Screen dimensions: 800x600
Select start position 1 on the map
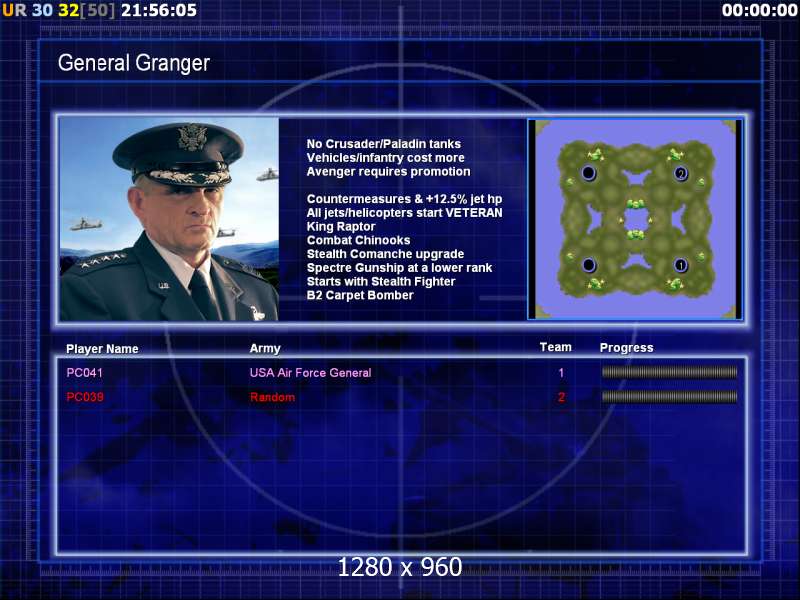click(x=681, y=265)
